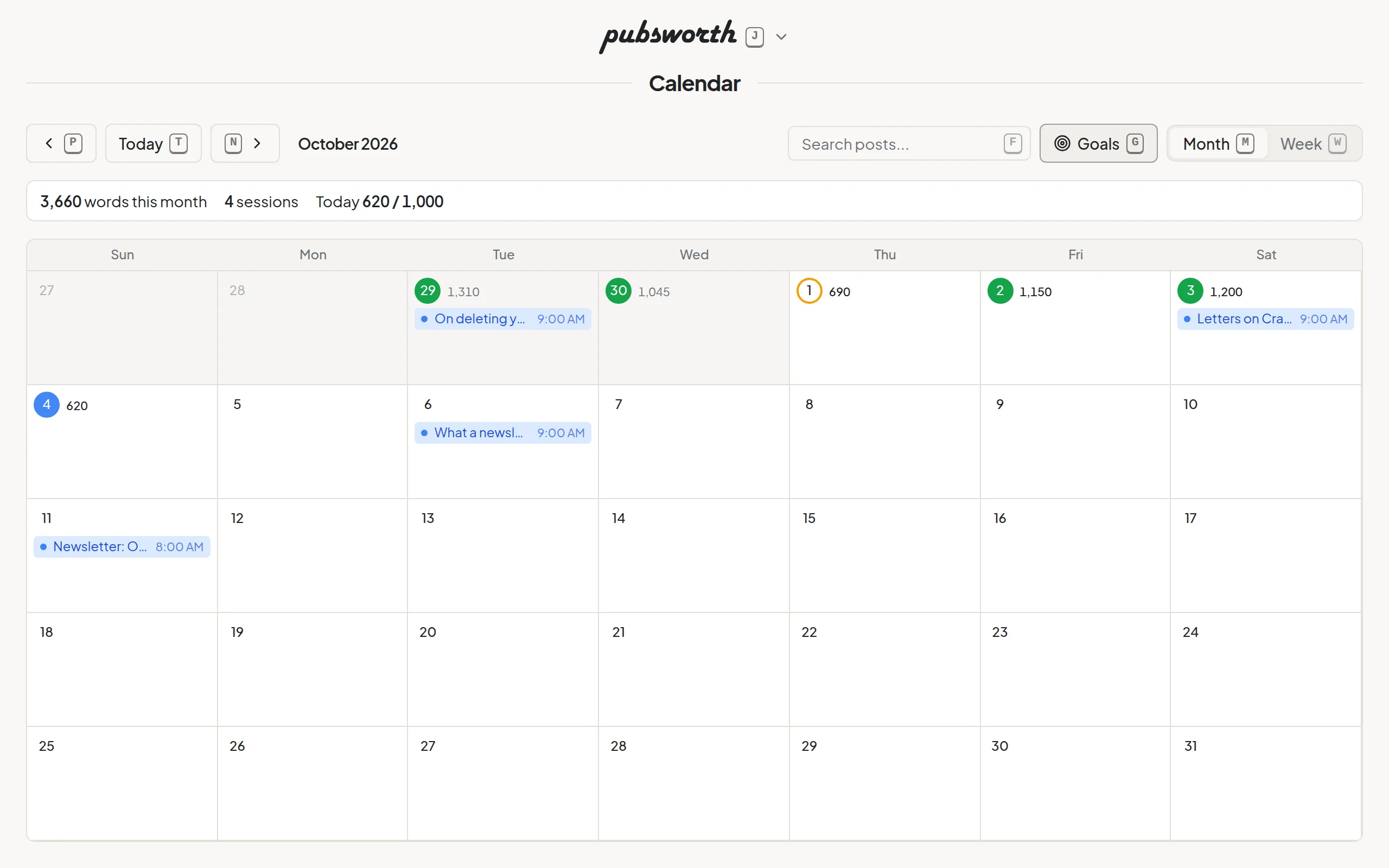
Task: Select the green day 2 goal circle
Action: click(1000, 291)
